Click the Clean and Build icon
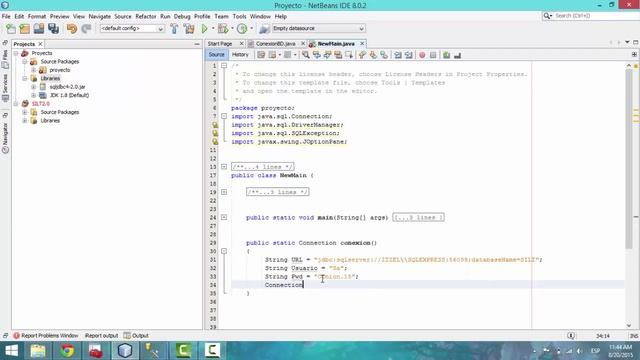 click(189, 29)
